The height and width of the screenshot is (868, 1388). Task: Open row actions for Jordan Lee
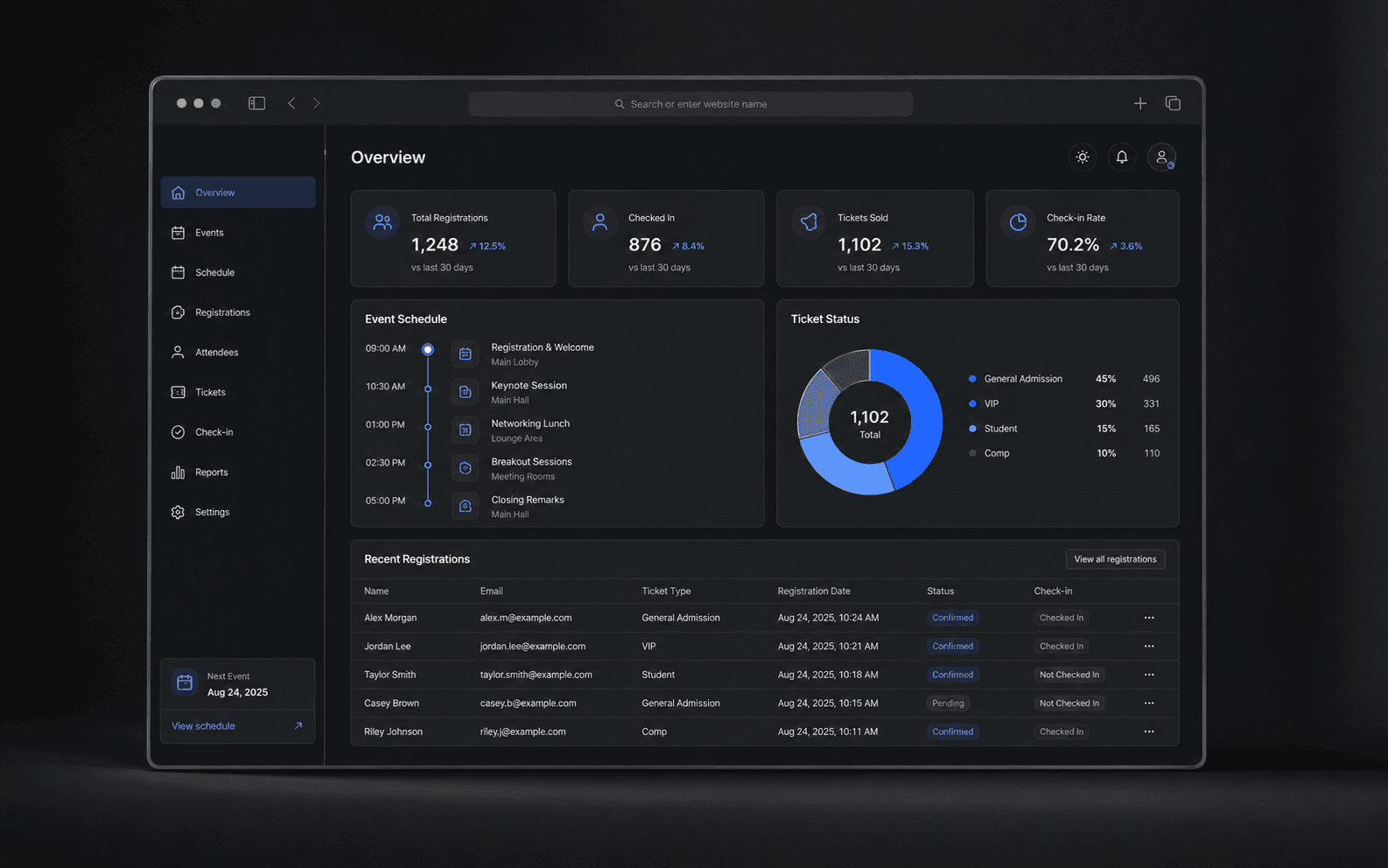tap(1149, 647)
